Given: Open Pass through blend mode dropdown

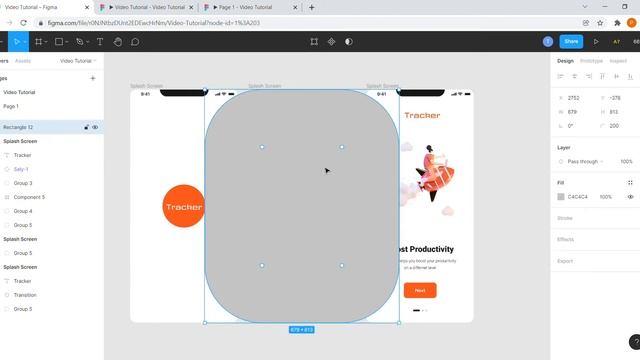Looking at the screenshot, I should (x=585, y=162).
